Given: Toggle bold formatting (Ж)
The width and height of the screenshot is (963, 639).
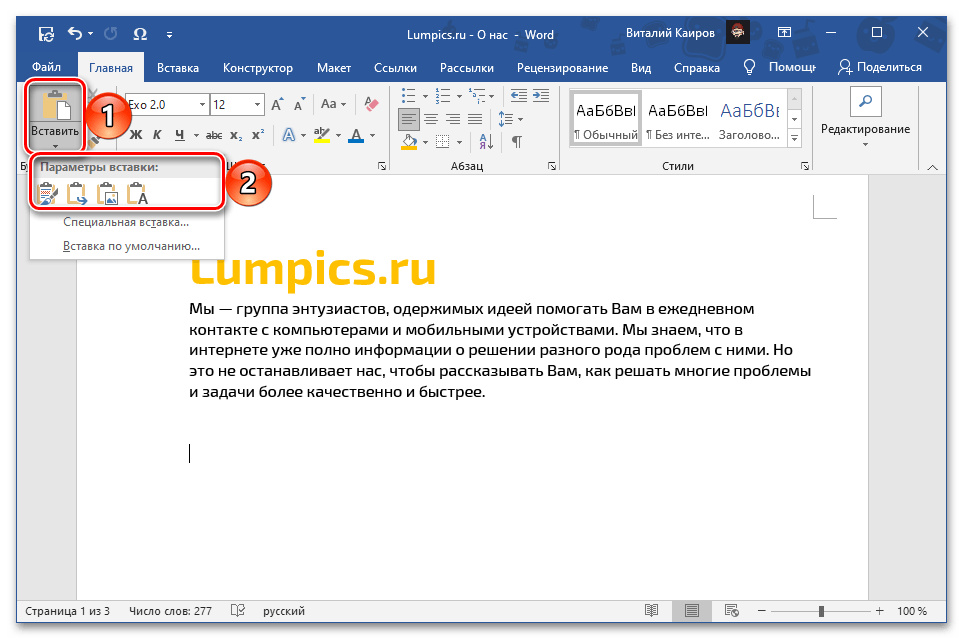Looking at the screenshot, I should [x=137, y=135].
